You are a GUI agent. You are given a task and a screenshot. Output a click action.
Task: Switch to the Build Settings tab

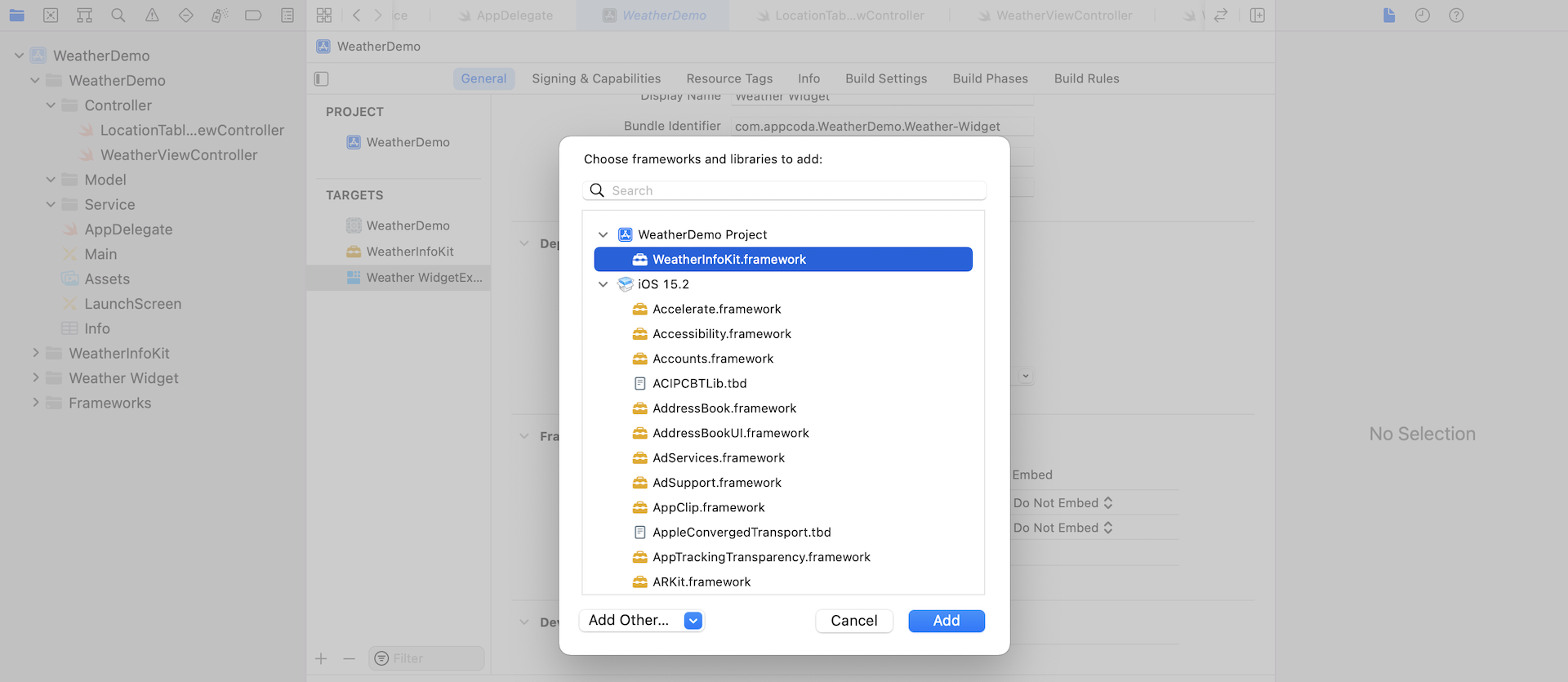(x=886, y=78)
